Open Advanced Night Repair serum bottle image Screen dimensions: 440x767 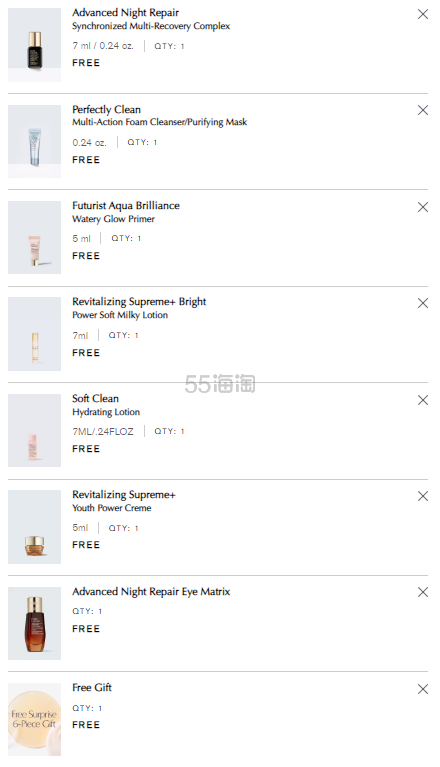[x=34, y=45]
